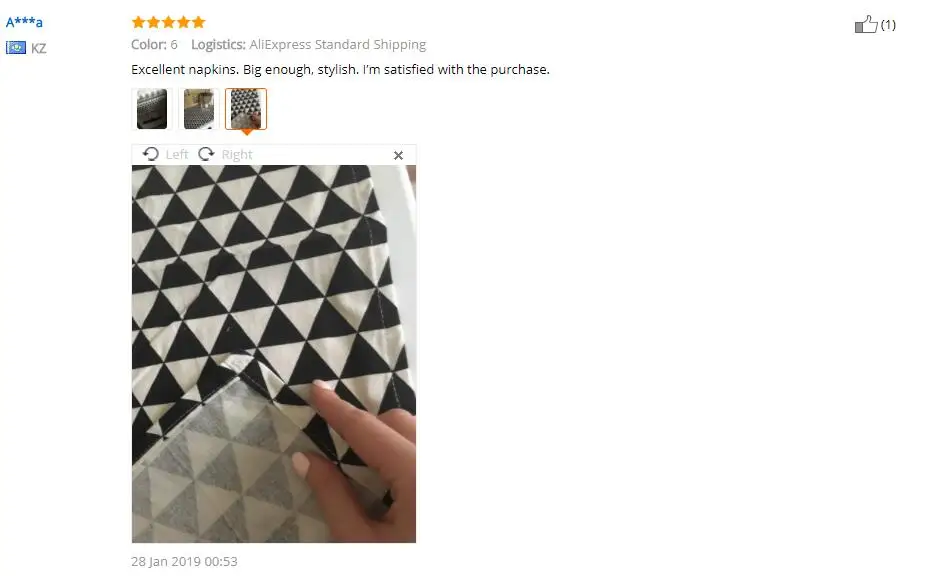Click the helpful count (1)
This screenshot has height=576, width=925.
coord(888,25)
